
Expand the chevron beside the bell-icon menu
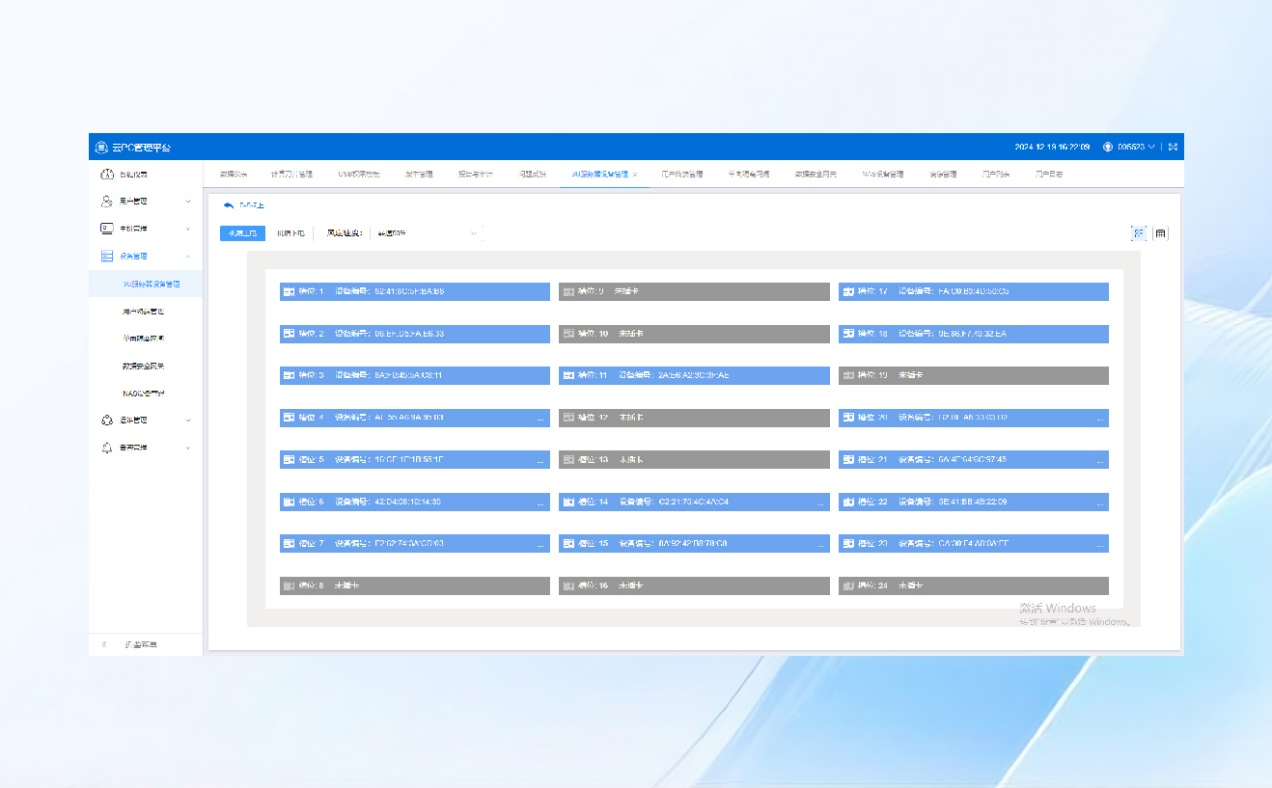[x=188, y=448]
